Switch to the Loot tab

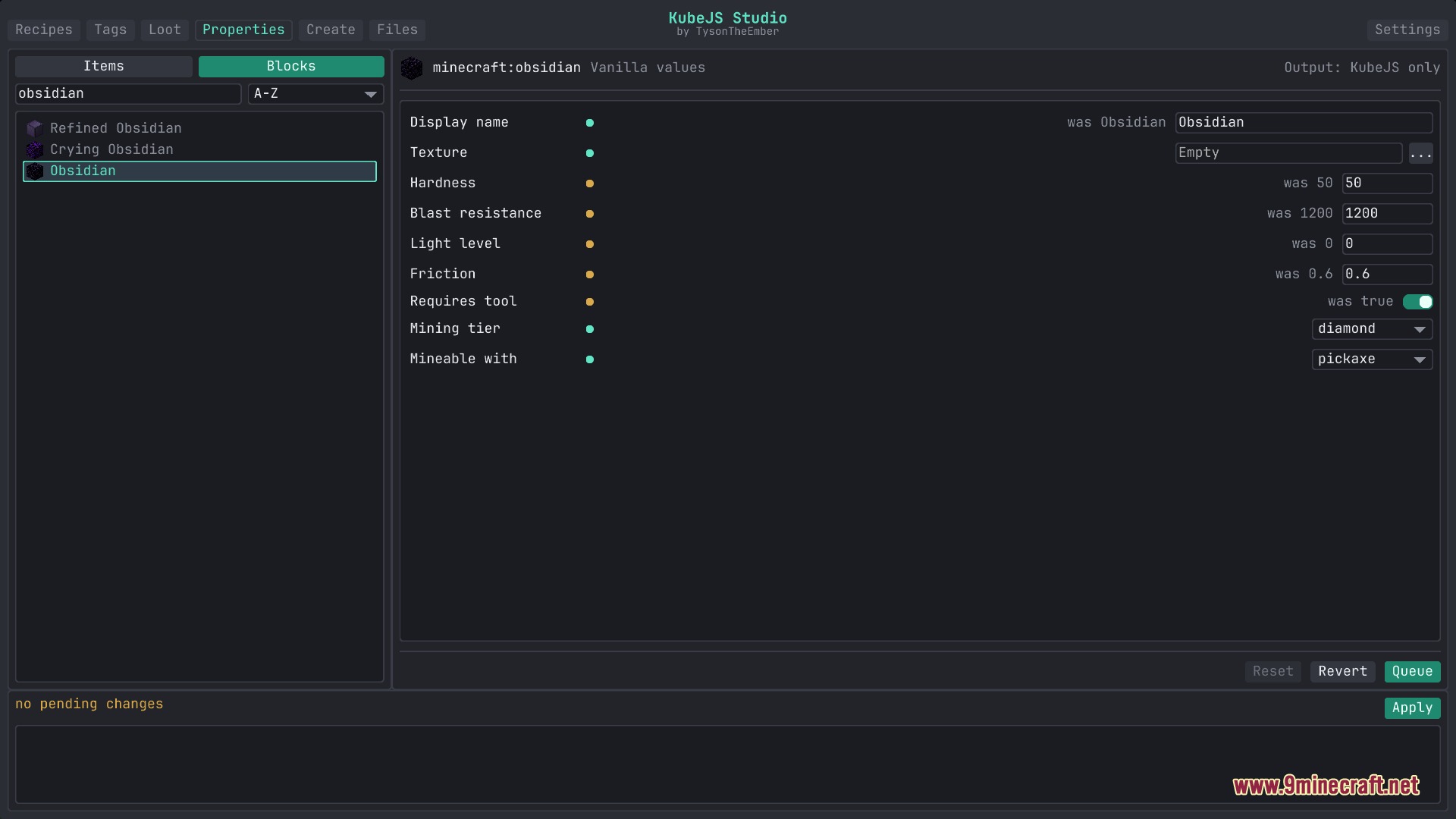tap(165, 30)
